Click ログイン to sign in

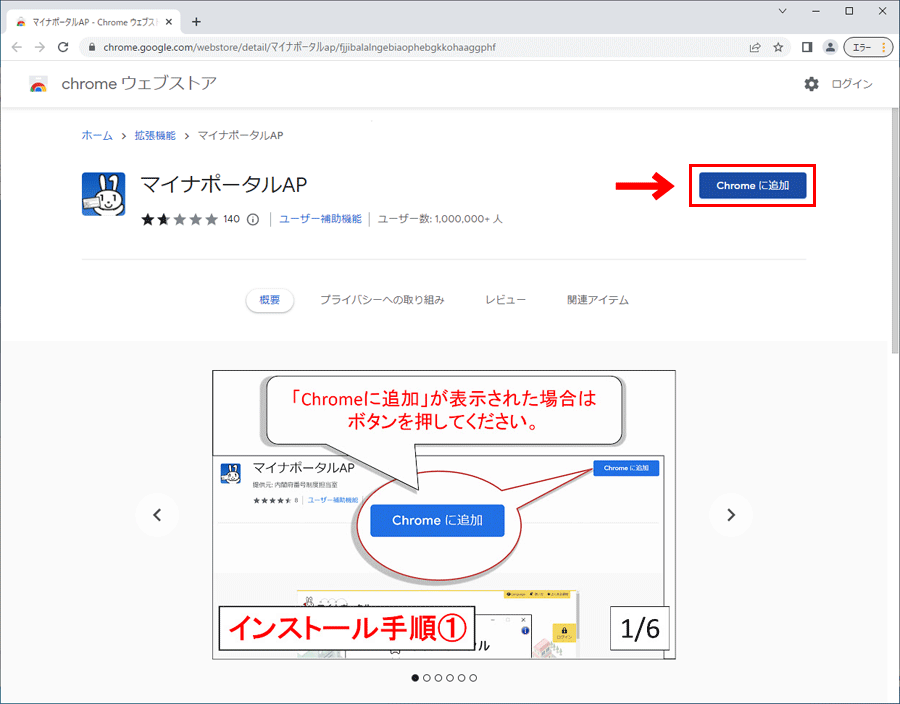tap(852, 84)
